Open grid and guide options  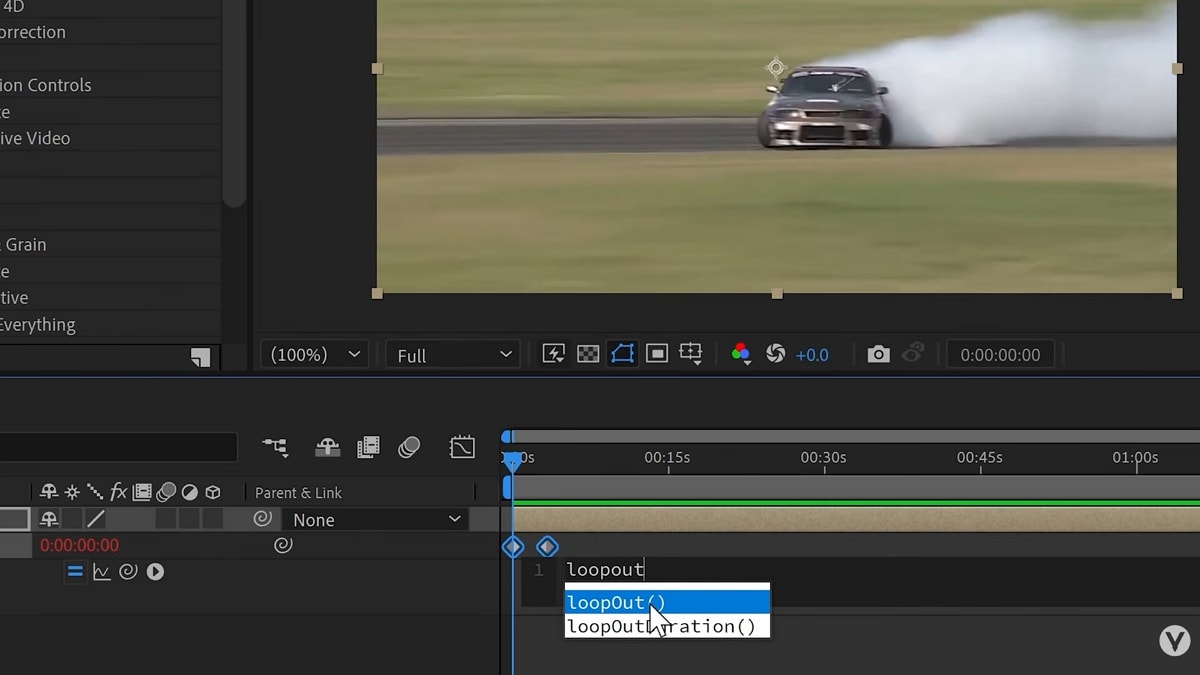[x=690, y=354]
